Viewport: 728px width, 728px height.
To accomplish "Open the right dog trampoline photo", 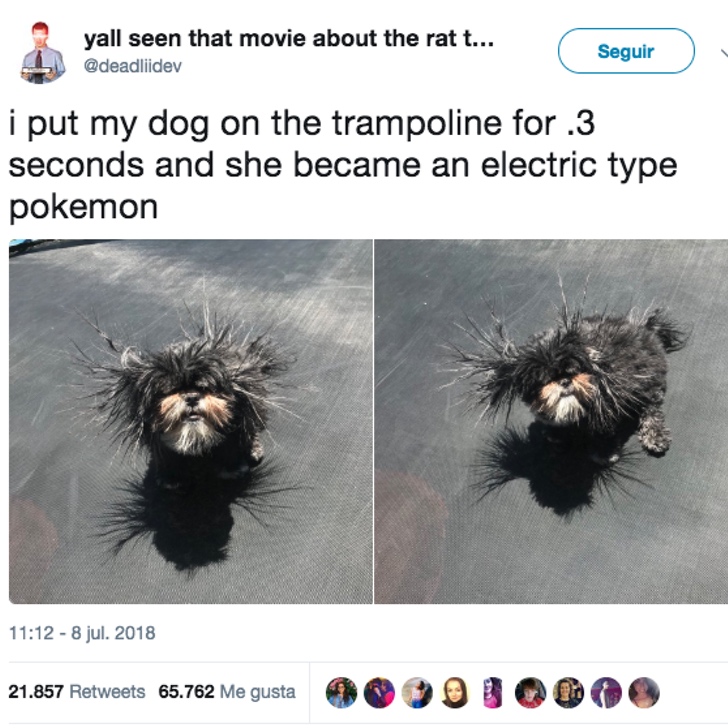I will pyautogui.click(x=551, y=421).
